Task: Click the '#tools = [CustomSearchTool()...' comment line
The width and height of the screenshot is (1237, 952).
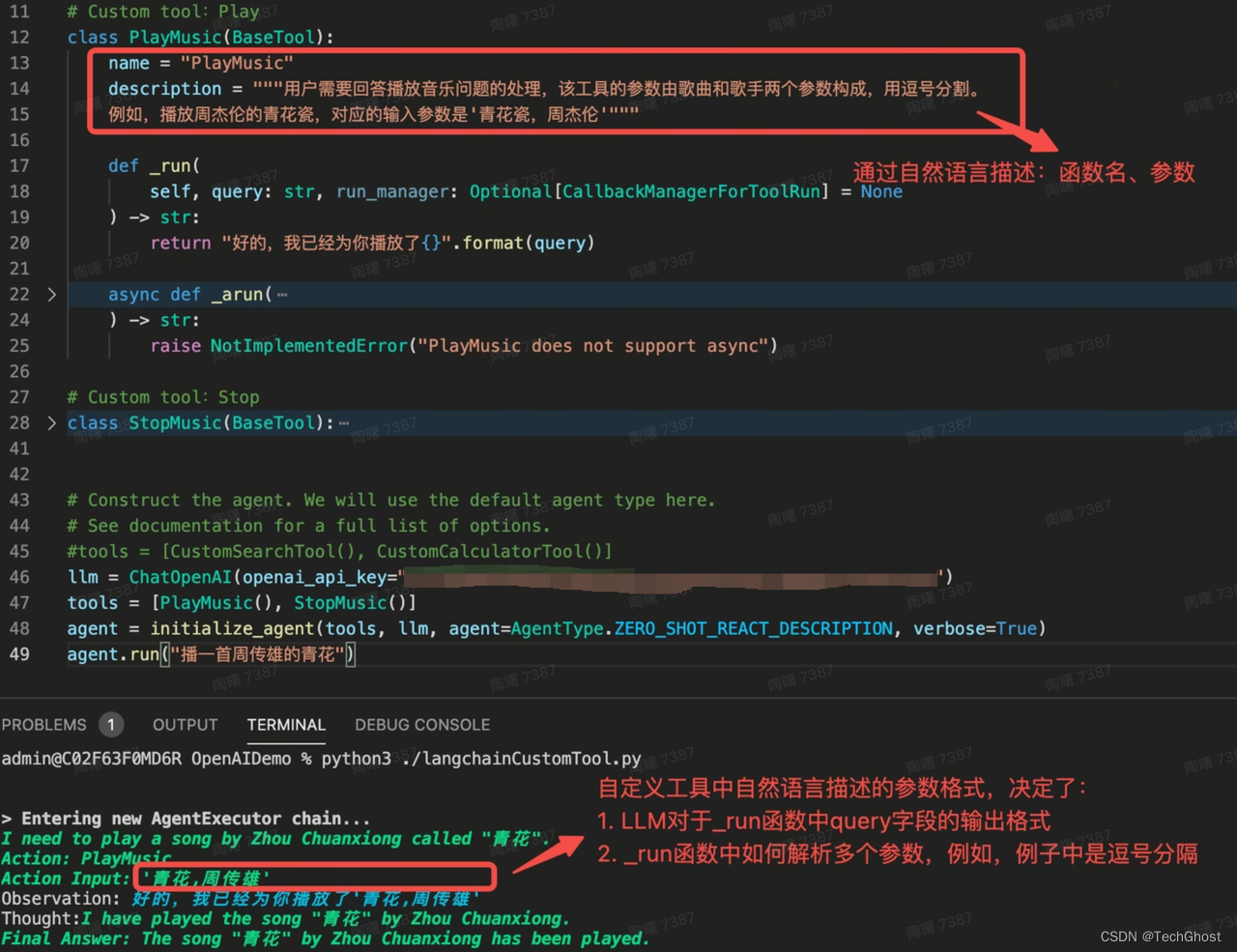Action: 339,552
